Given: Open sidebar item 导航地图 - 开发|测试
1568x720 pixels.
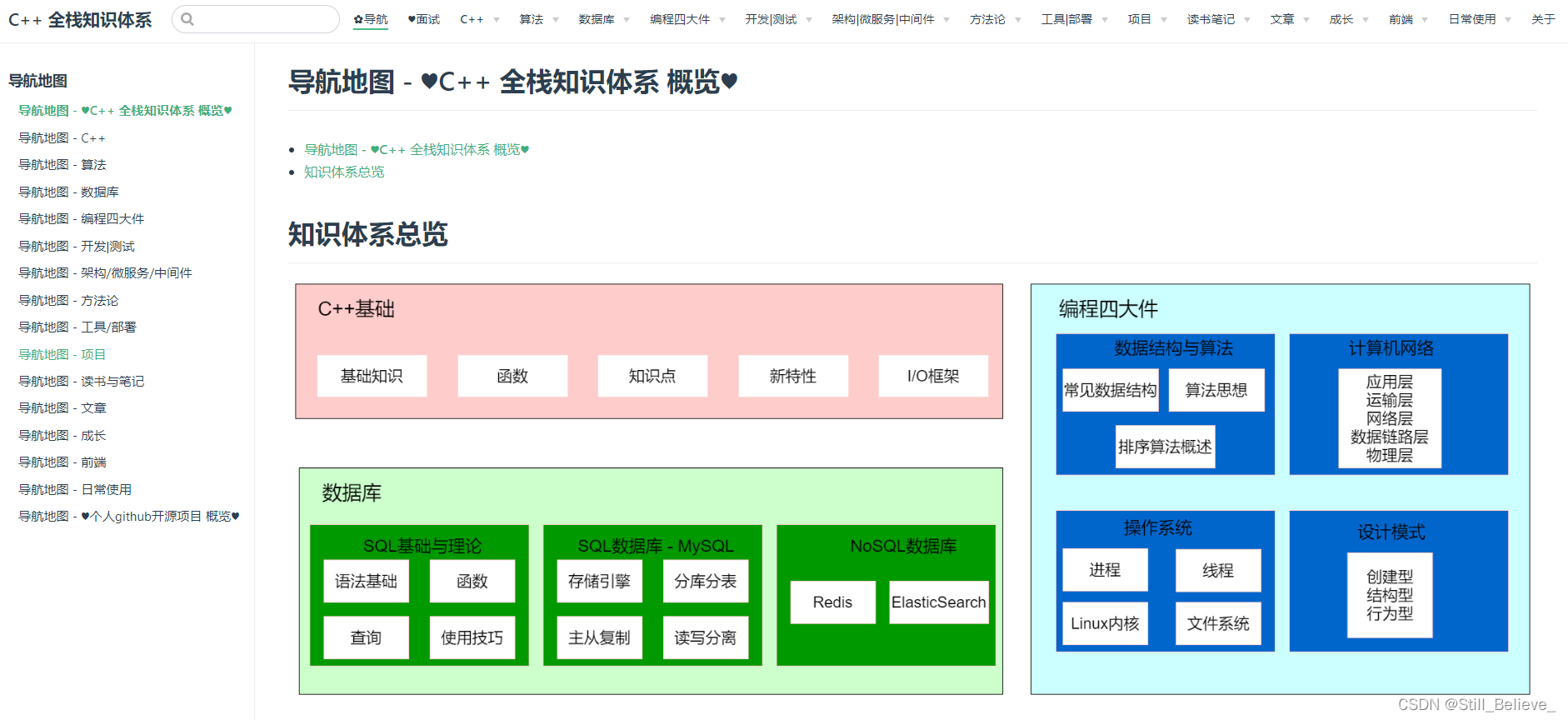Looking at the screenshot, I should coord(77,246).
